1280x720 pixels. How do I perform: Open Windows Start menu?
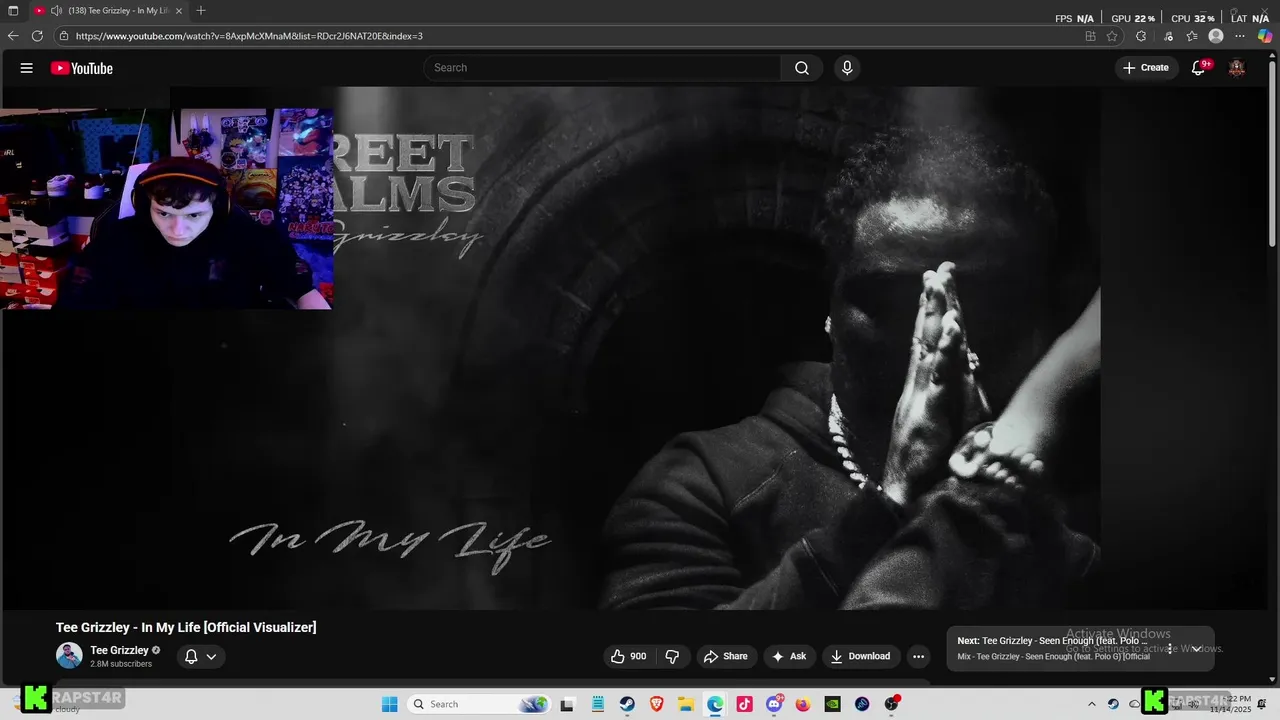(390, 704)
